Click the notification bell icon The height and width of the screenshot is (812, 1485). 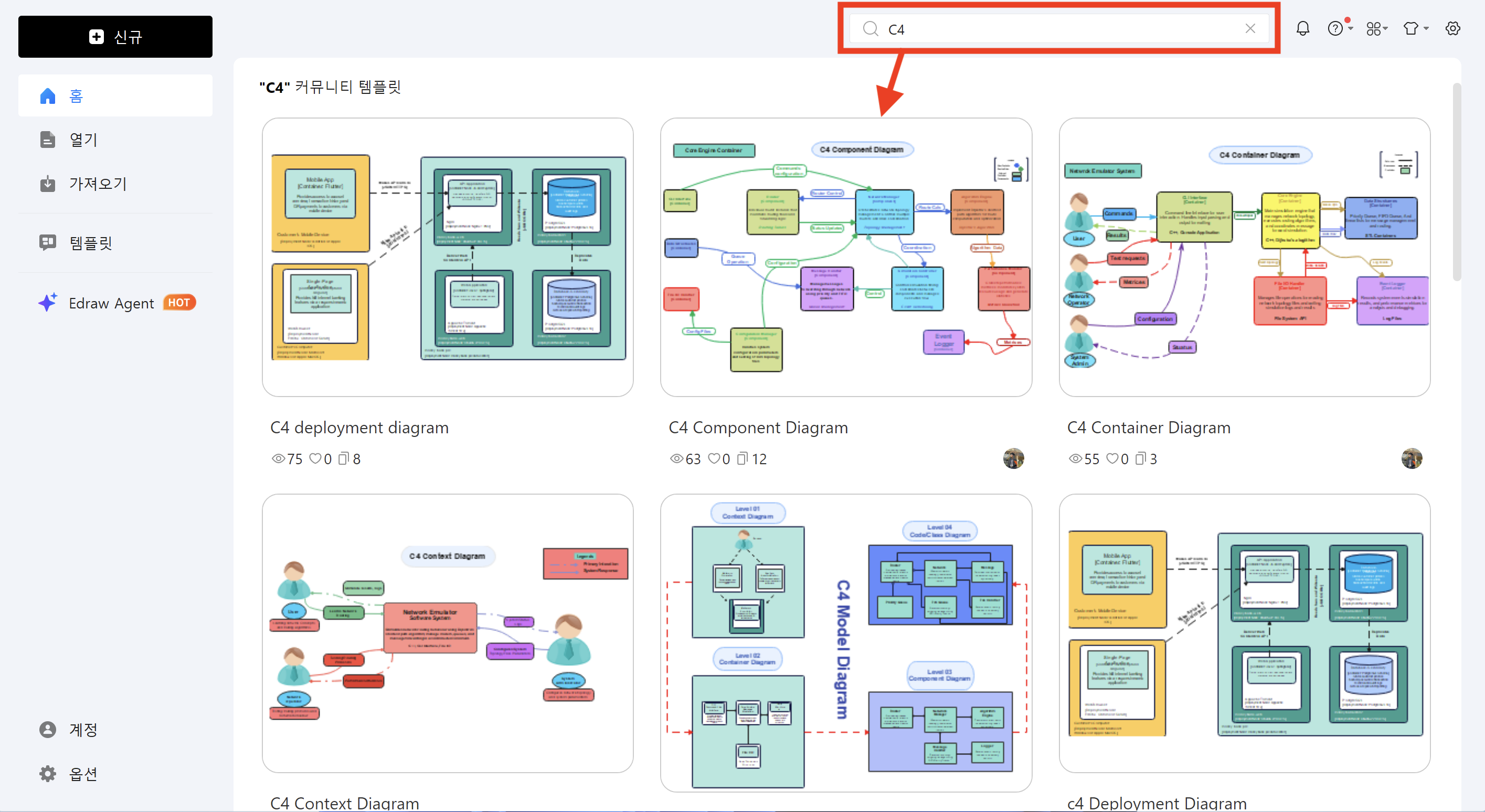(x=1302, y=28)
